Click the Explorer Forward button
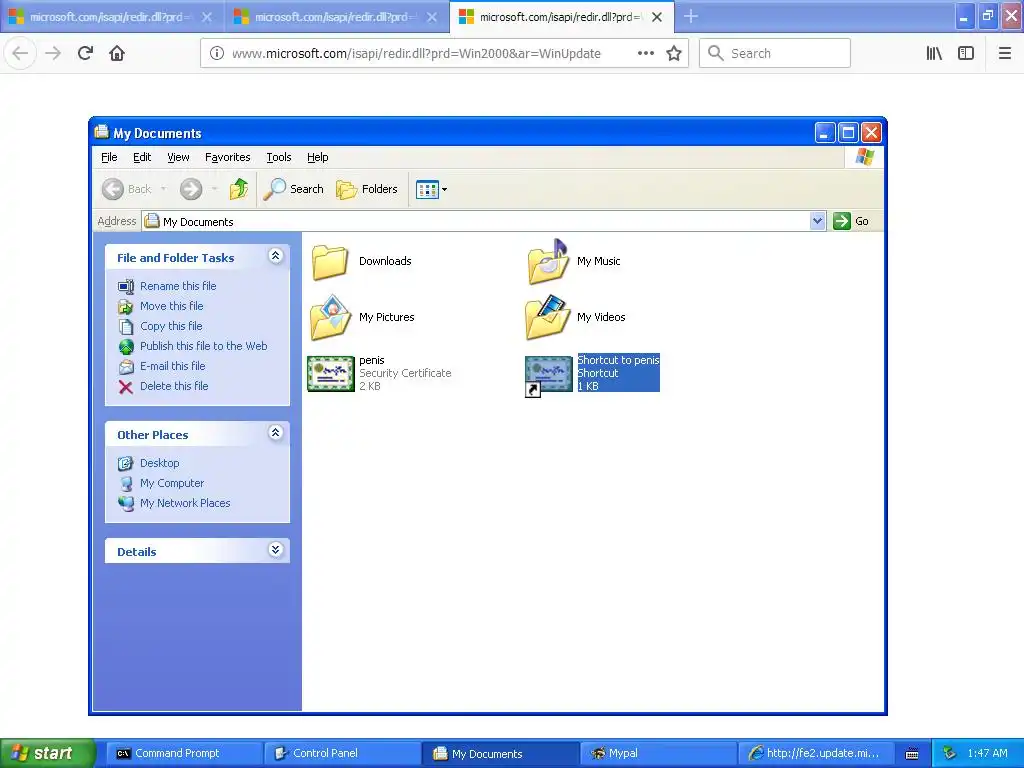Screen dimensions: 1024x768 click(191, 189)
